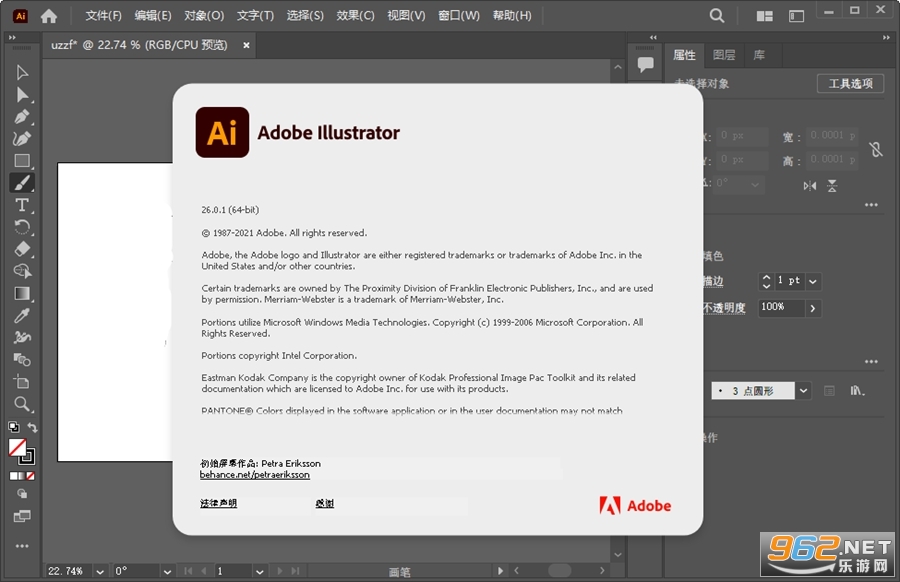
Task: Select the Rectangle tool
Action: (x=22, y=161)
